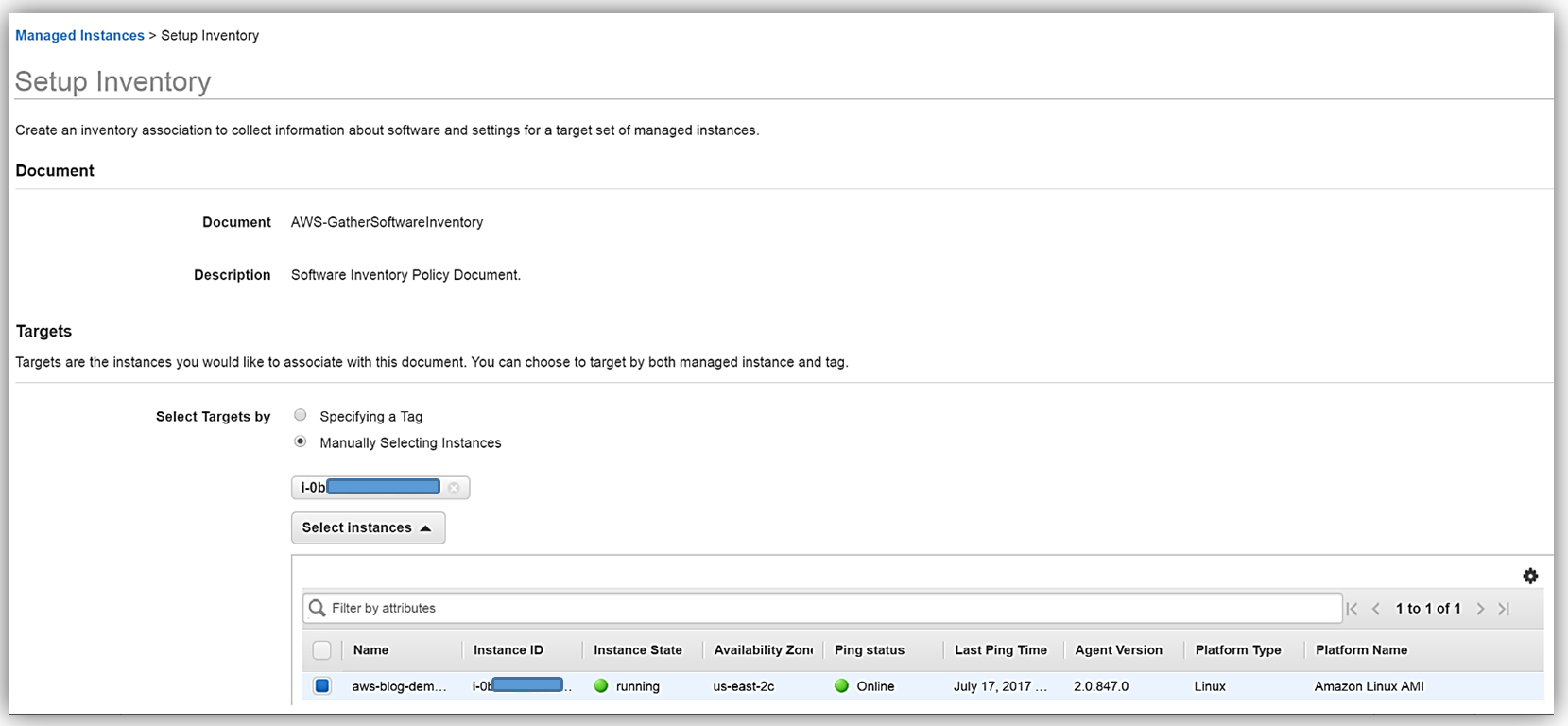Remove the selected instance tag chip
Viewport: 1568px width, 726px height.
454,488
